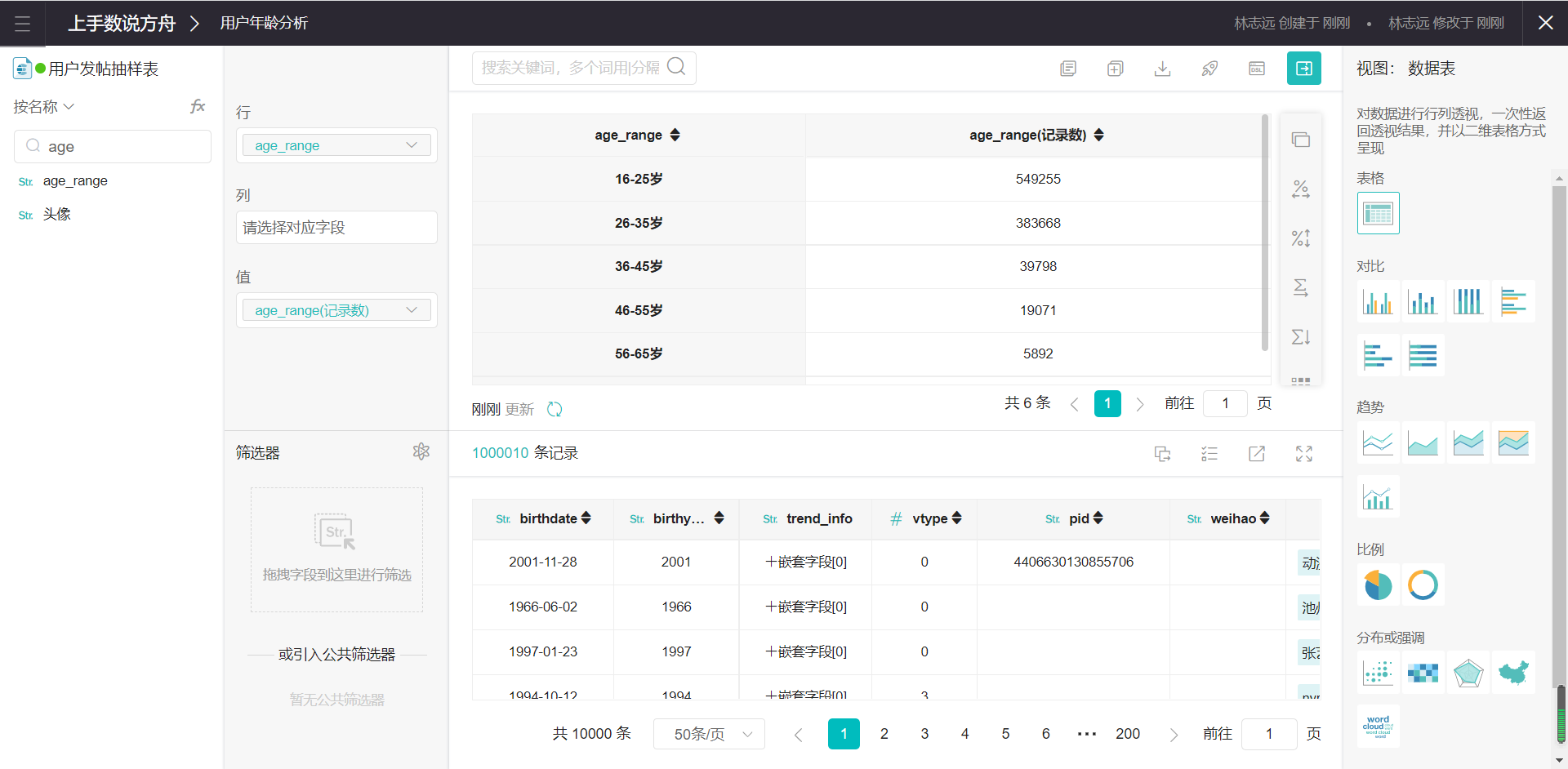The height and width of the screenshot is (769, 1568).
Task: Click next page arrow in pivot pagination
Action: pyautogui.click(x=1140, y=404)
